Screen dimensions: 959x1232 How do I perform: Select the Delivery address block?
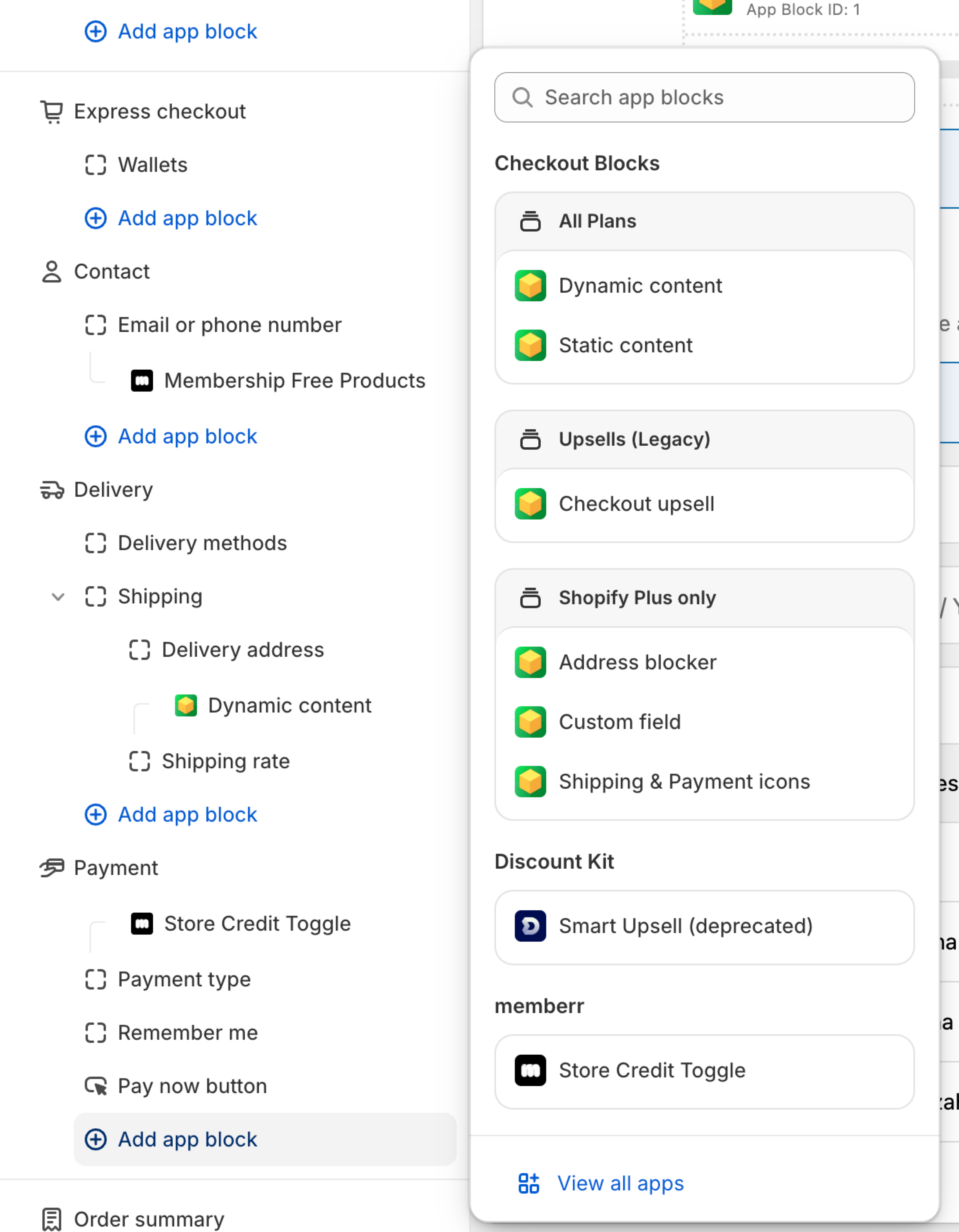(242, 650)
